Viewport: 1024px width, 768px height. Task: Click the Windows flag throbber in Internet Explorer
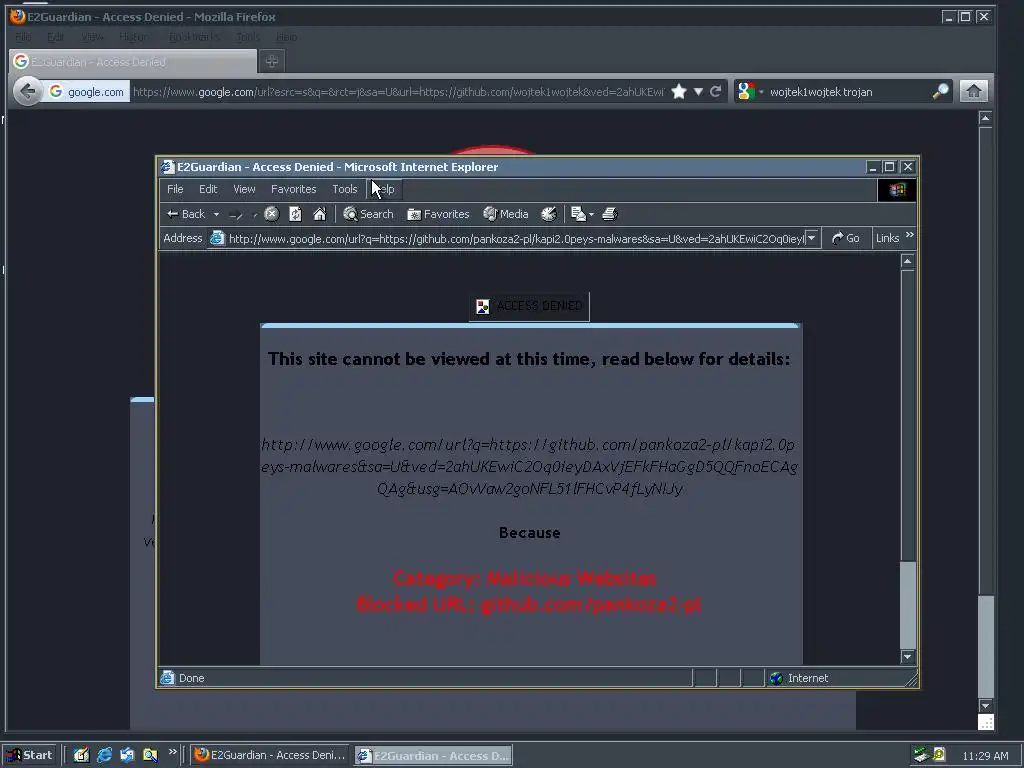pos(897,189)
